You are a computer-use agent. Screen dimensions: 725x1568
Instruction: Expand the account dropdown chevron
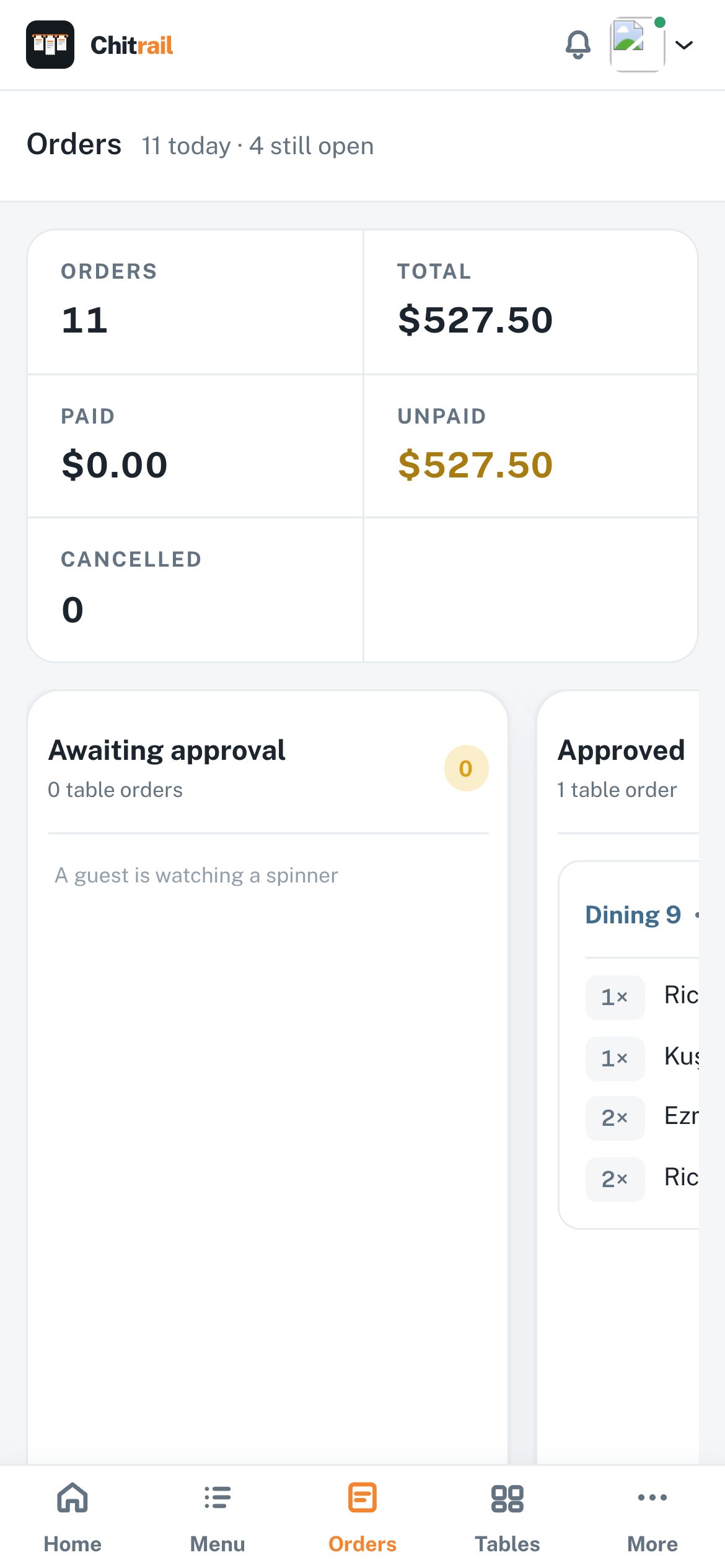pyautogui.click(x=683, y=45)
